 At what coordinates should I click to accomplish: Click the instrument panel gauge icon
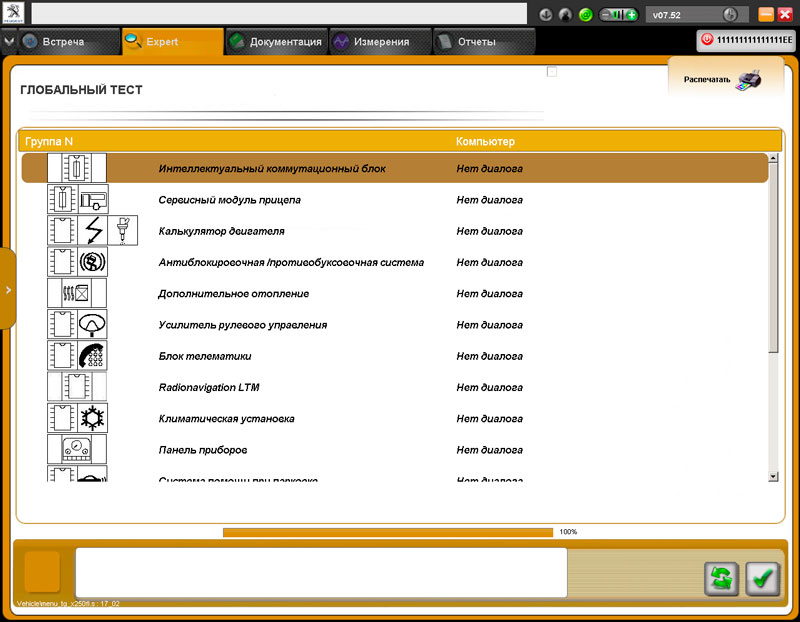(77, 448)
